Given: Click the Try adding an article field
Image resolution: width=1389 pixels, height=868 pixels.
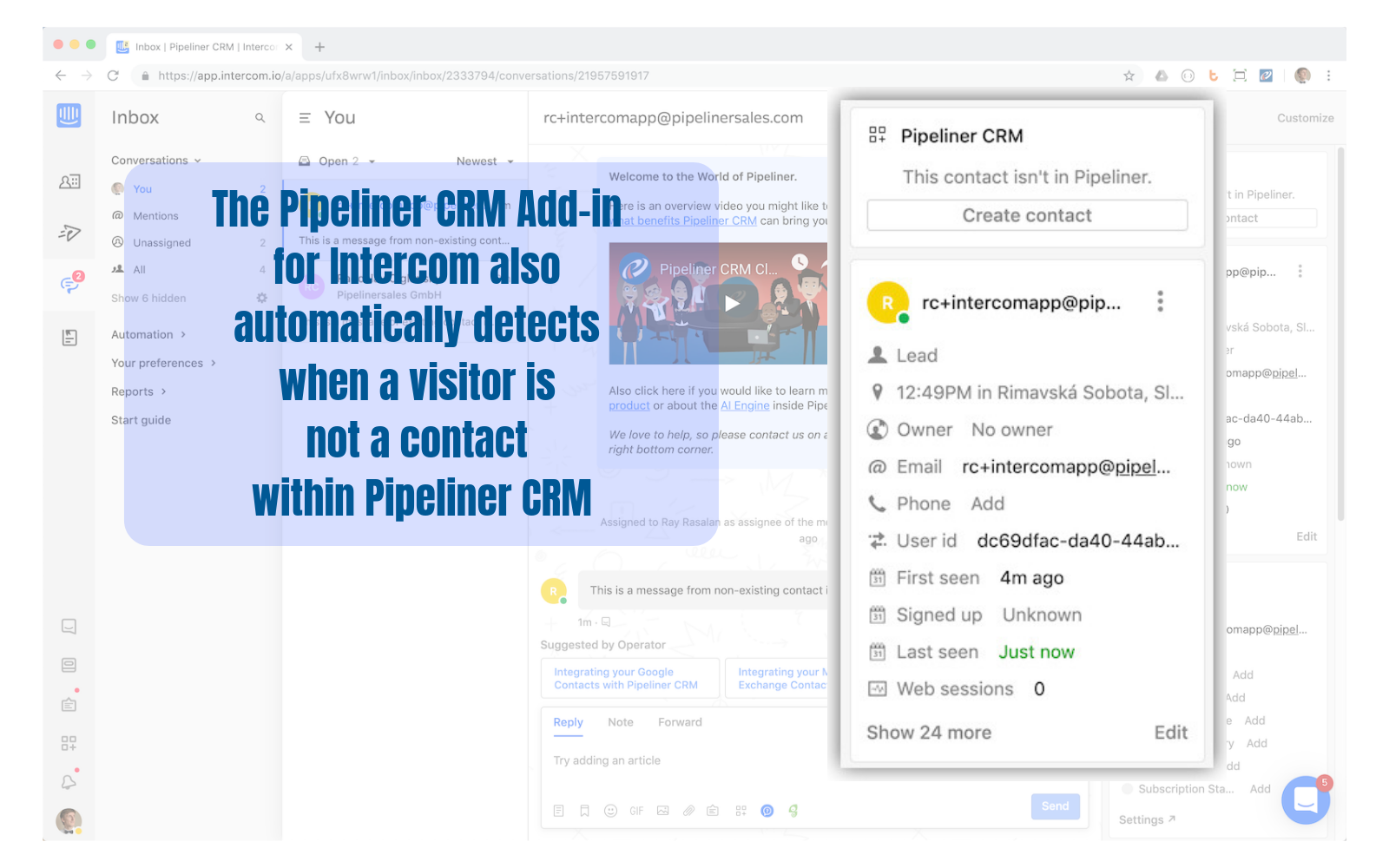Looking at the screenshot, I should tap(608, 760).
